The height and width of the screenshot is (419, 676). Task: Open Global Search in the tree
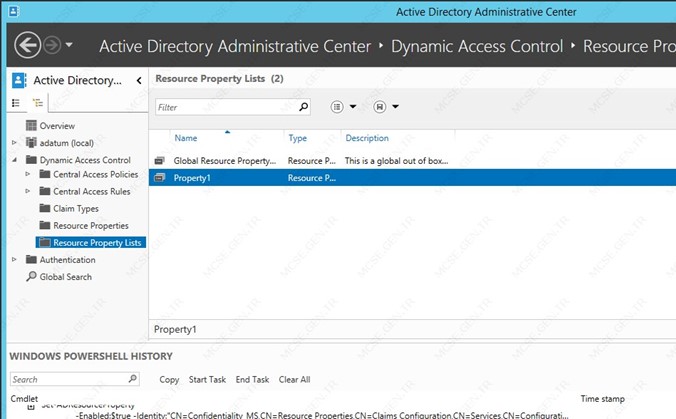click(x=66, y=277)
